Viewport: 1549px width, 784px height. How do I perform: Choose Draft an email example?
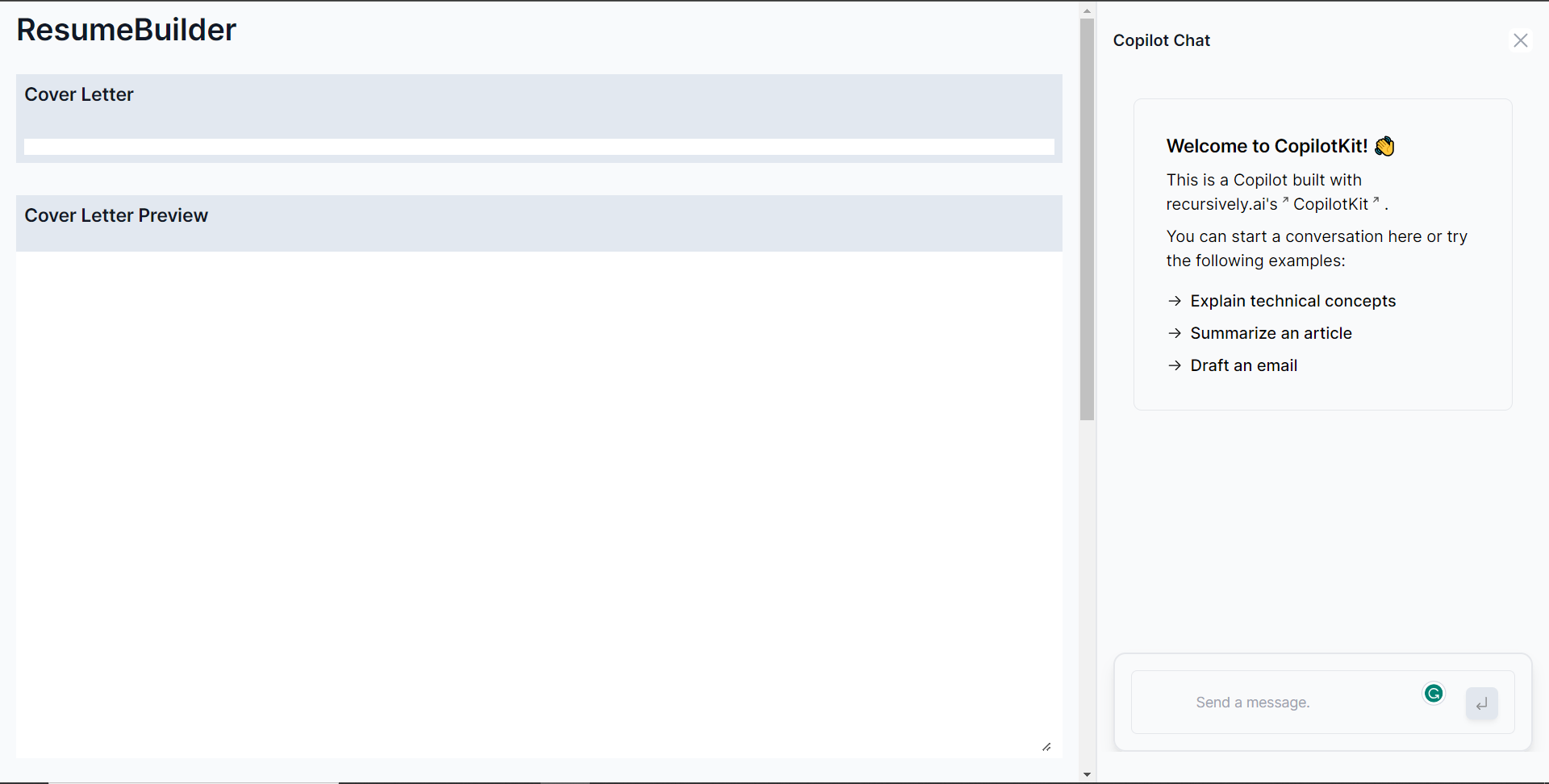[1243, 365]
